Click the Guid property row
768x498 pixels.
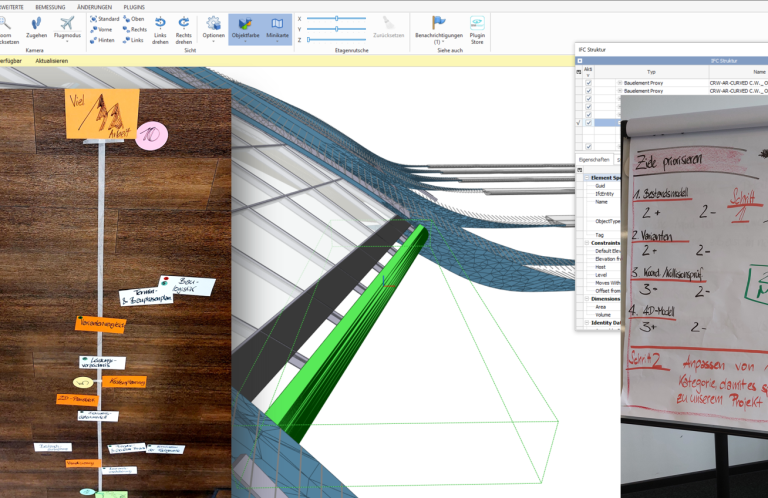pos(600,186)
